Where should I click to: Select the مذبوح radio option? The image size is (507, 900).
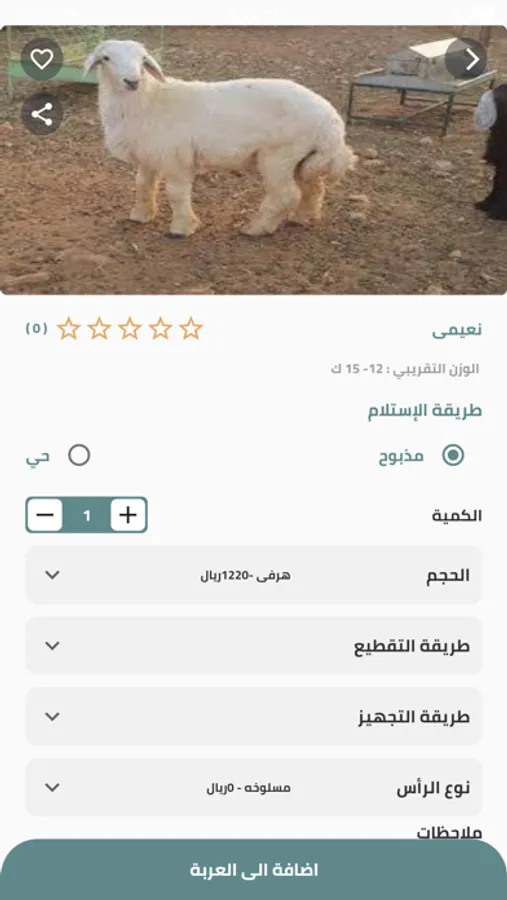pos(453,456)
